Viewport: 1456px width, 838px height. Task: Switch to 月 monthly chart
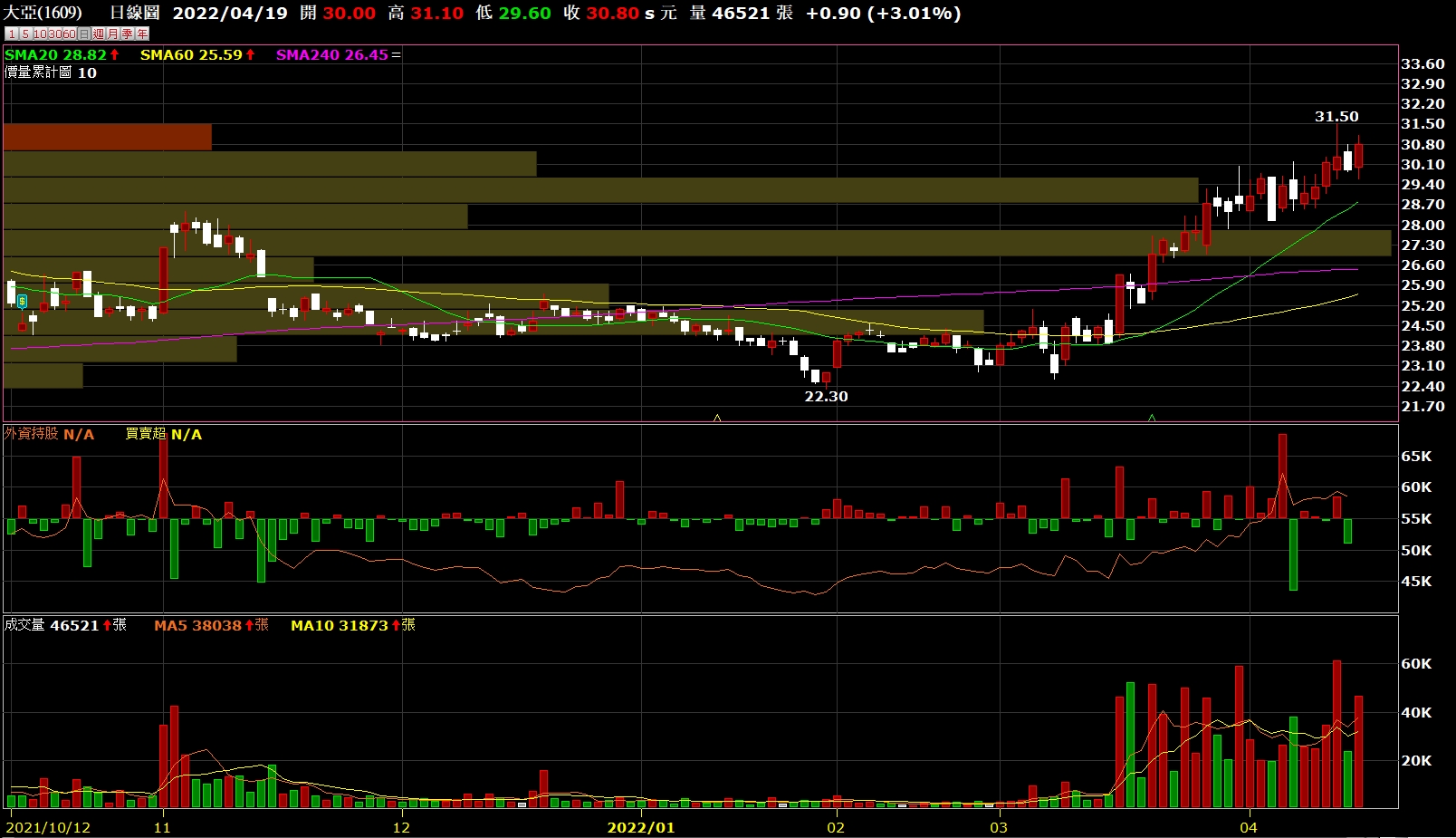(113, 34)
